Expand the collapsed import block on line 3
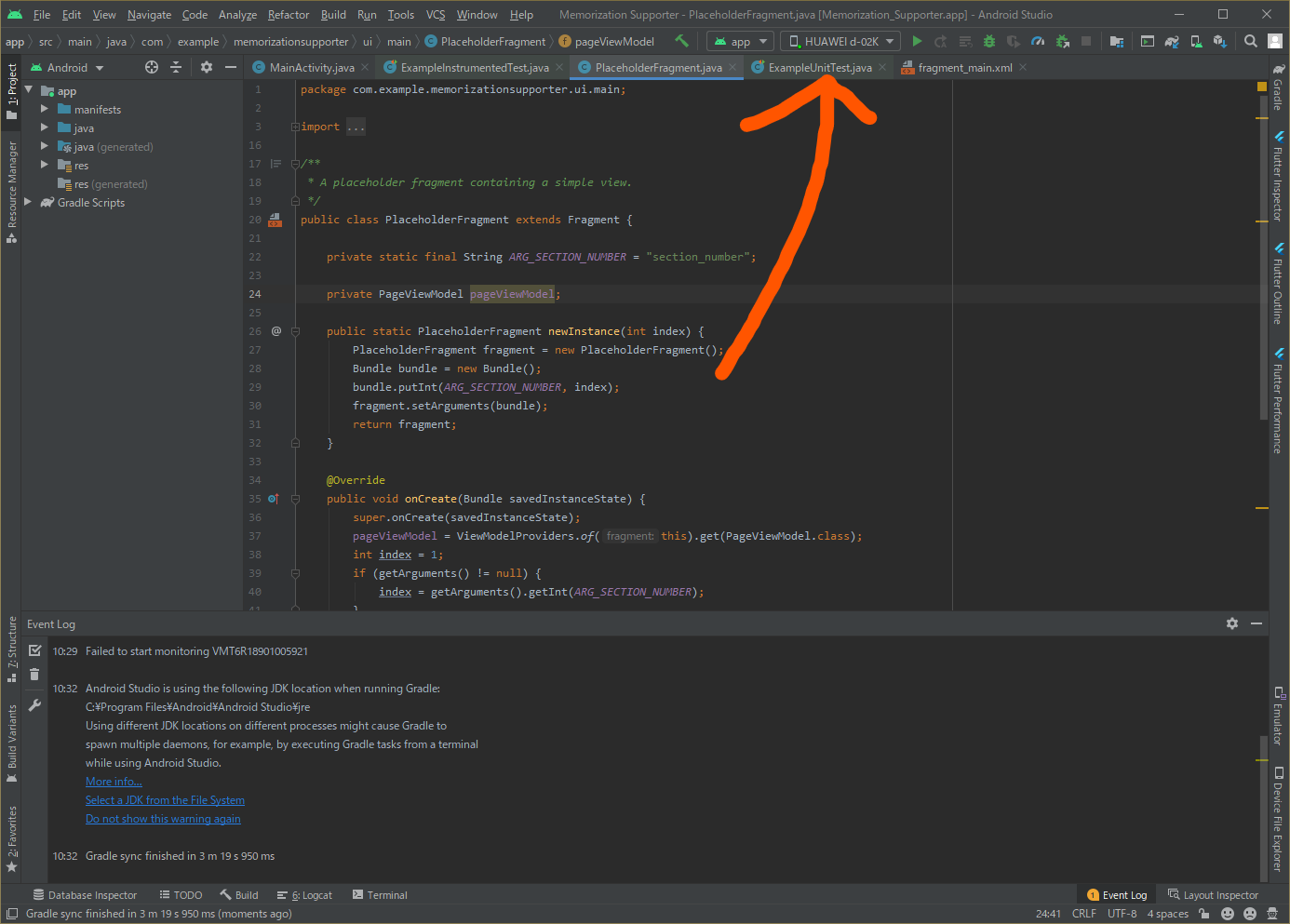The image size is (1290, 924). [295, 127]
